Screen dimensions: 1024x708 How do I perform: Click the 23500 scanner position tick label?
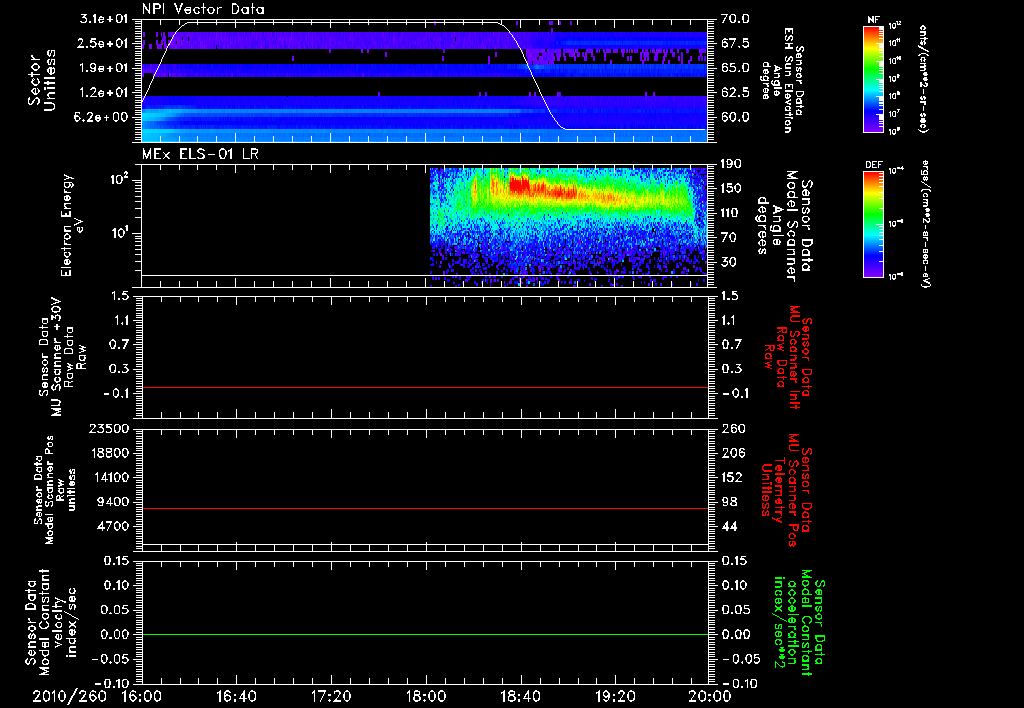(x=110, y=428)
